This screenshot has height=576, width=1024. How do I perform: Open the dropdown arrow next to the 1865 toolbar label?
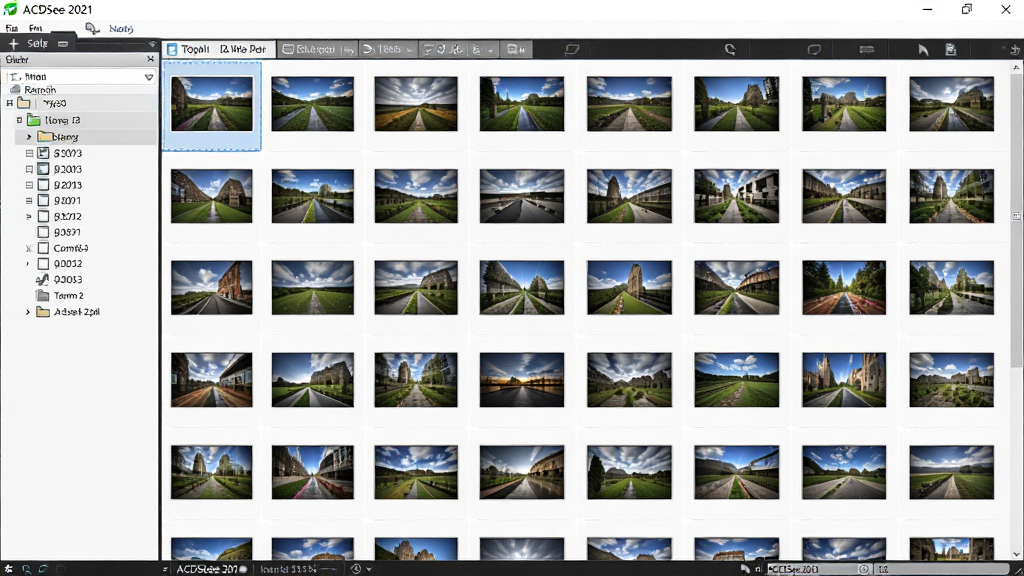(x=409, y=50)
